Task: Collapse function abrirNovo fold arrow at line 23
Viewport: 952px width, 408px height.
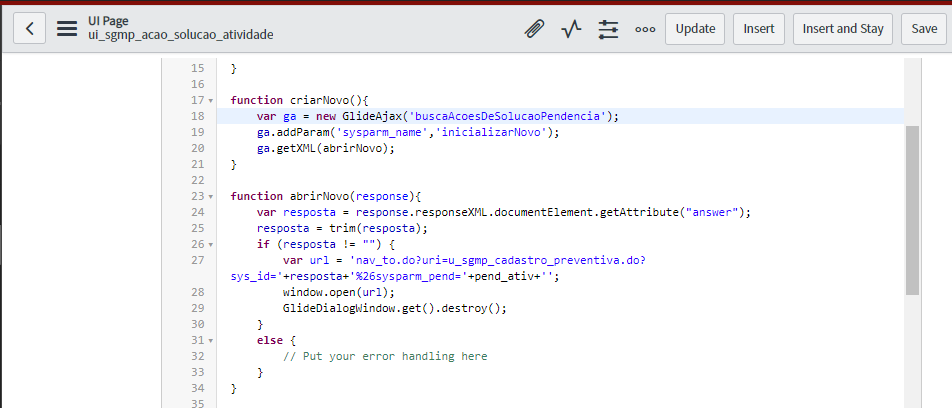Action: 211,197
